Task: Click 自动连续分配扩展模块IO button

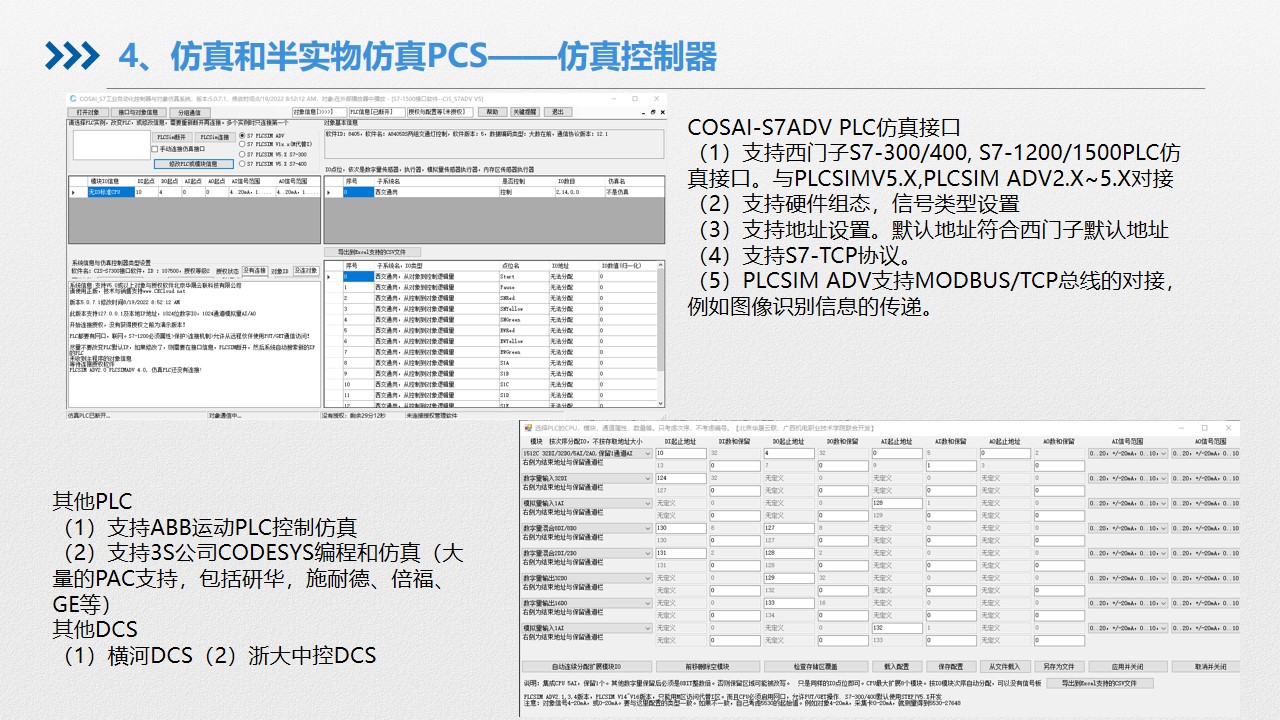Action: [587, 666]
